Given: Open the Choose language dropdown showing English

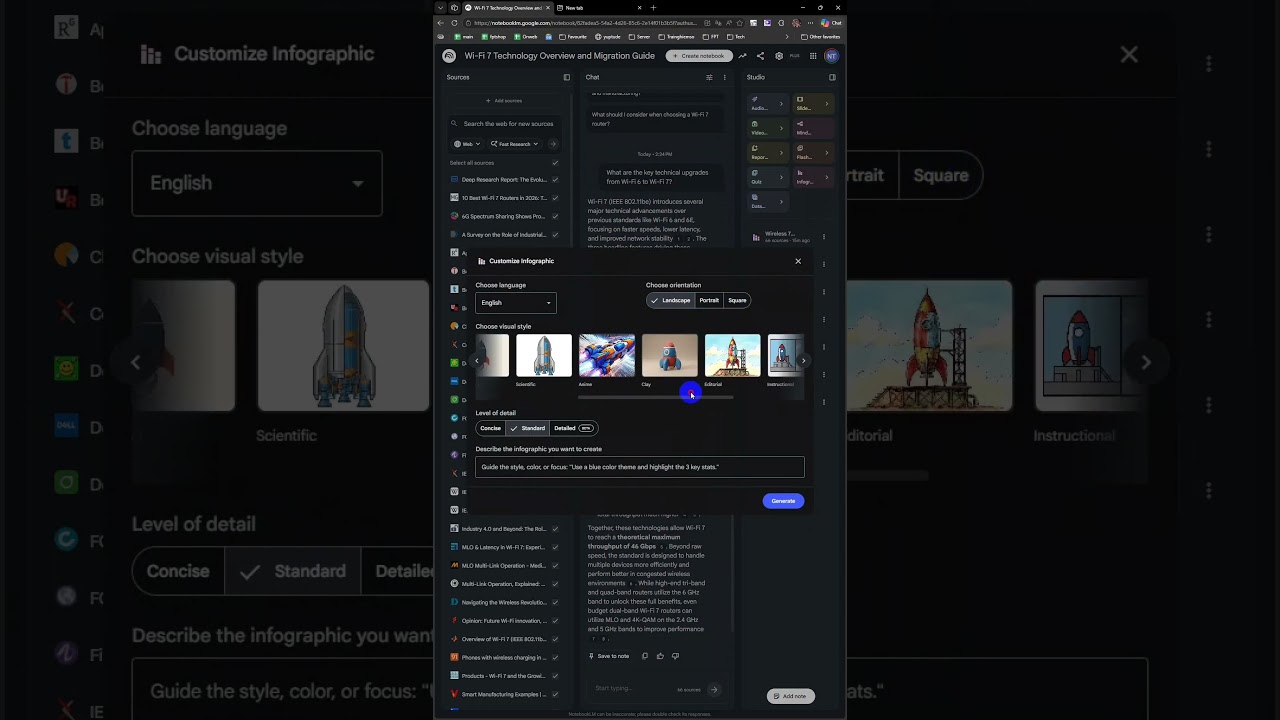Looking at the screenshot, I should click(x=516, y=303).
